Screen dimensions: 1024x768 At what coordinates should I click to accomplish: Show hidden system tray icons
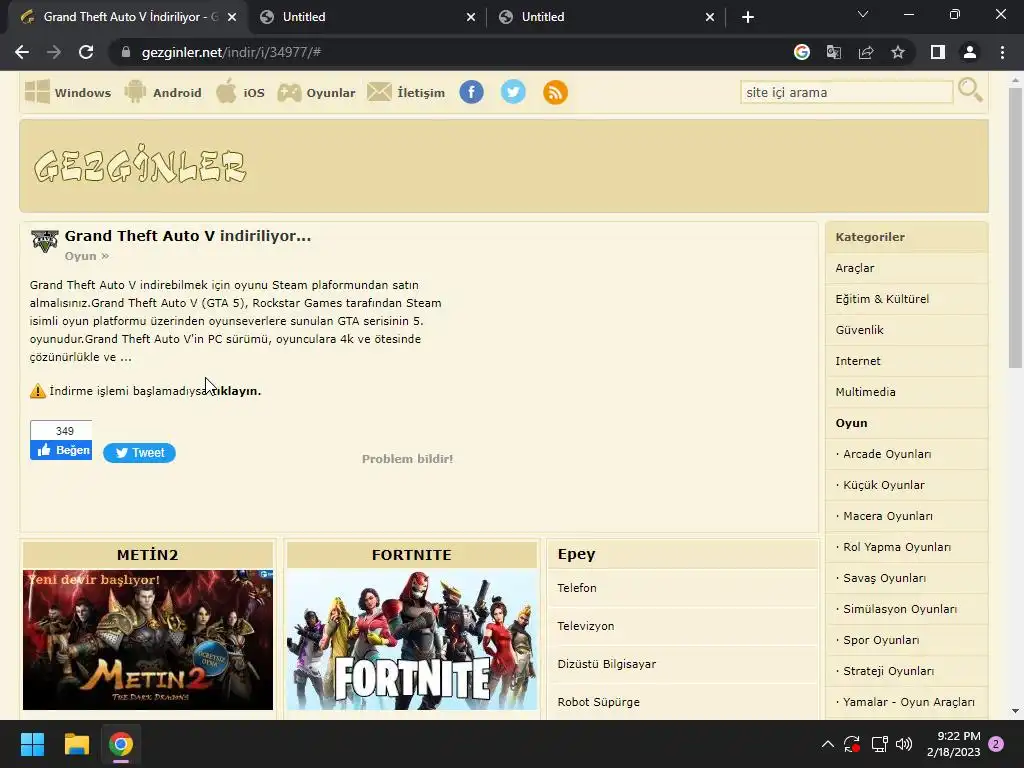(827, 744)
